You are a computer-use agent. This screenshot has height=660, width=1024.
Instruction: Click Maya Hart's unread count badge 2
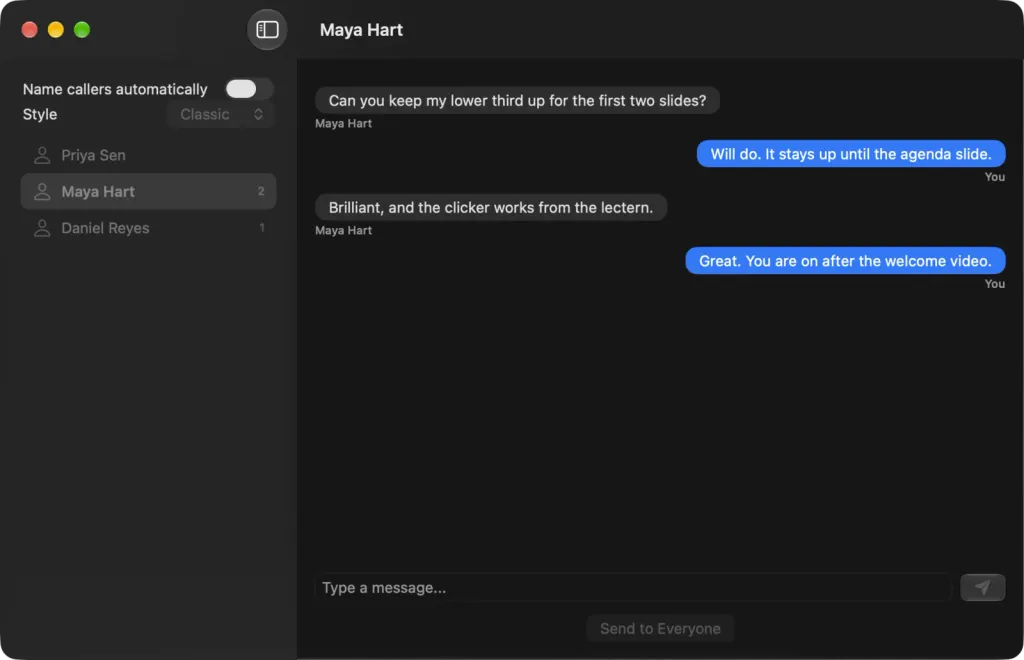(261, 191)
